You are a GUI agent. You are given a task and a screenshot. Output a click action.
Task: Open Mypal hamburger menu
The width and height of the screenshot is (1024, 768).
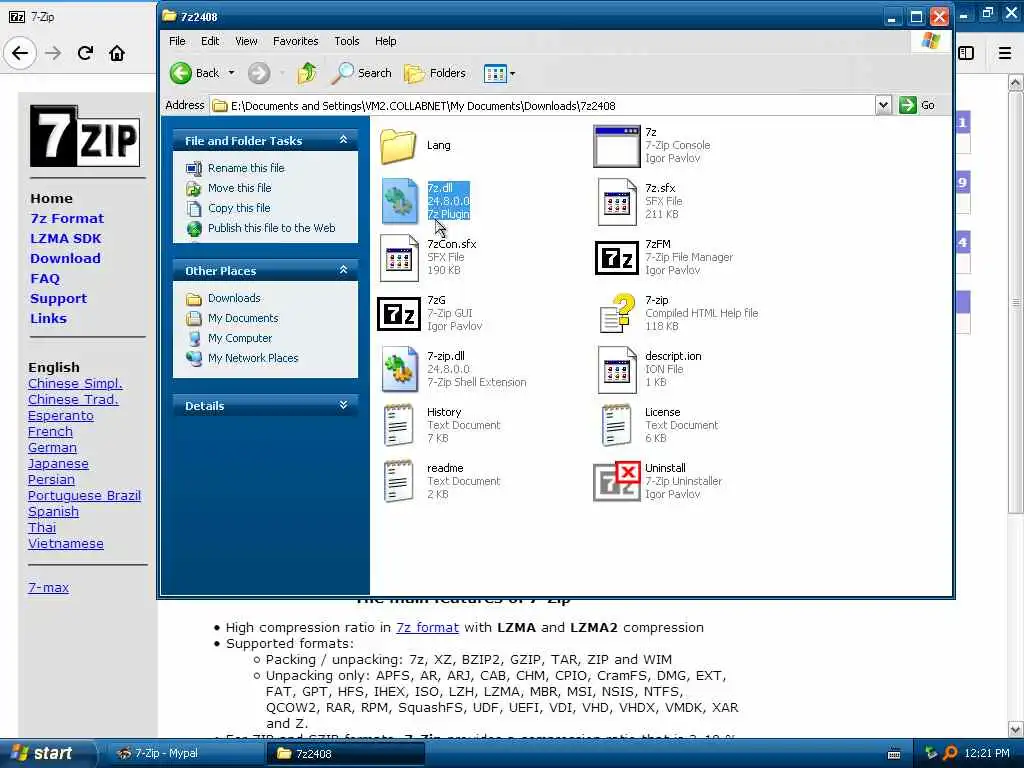pos(1005,53)
